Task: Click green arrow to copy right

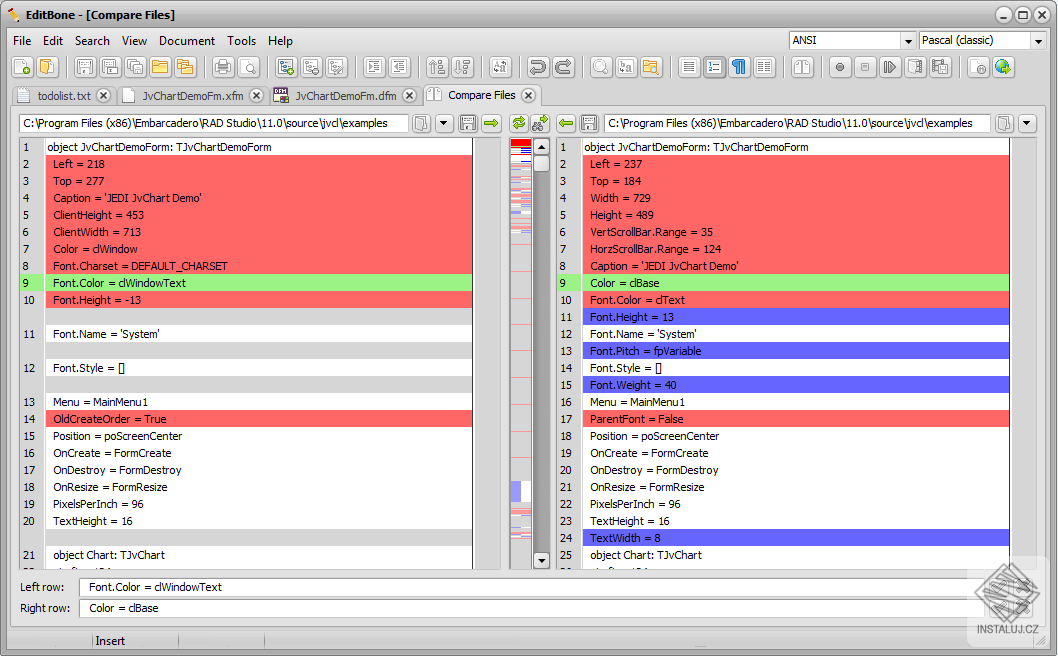Action: tap(491, 123)
